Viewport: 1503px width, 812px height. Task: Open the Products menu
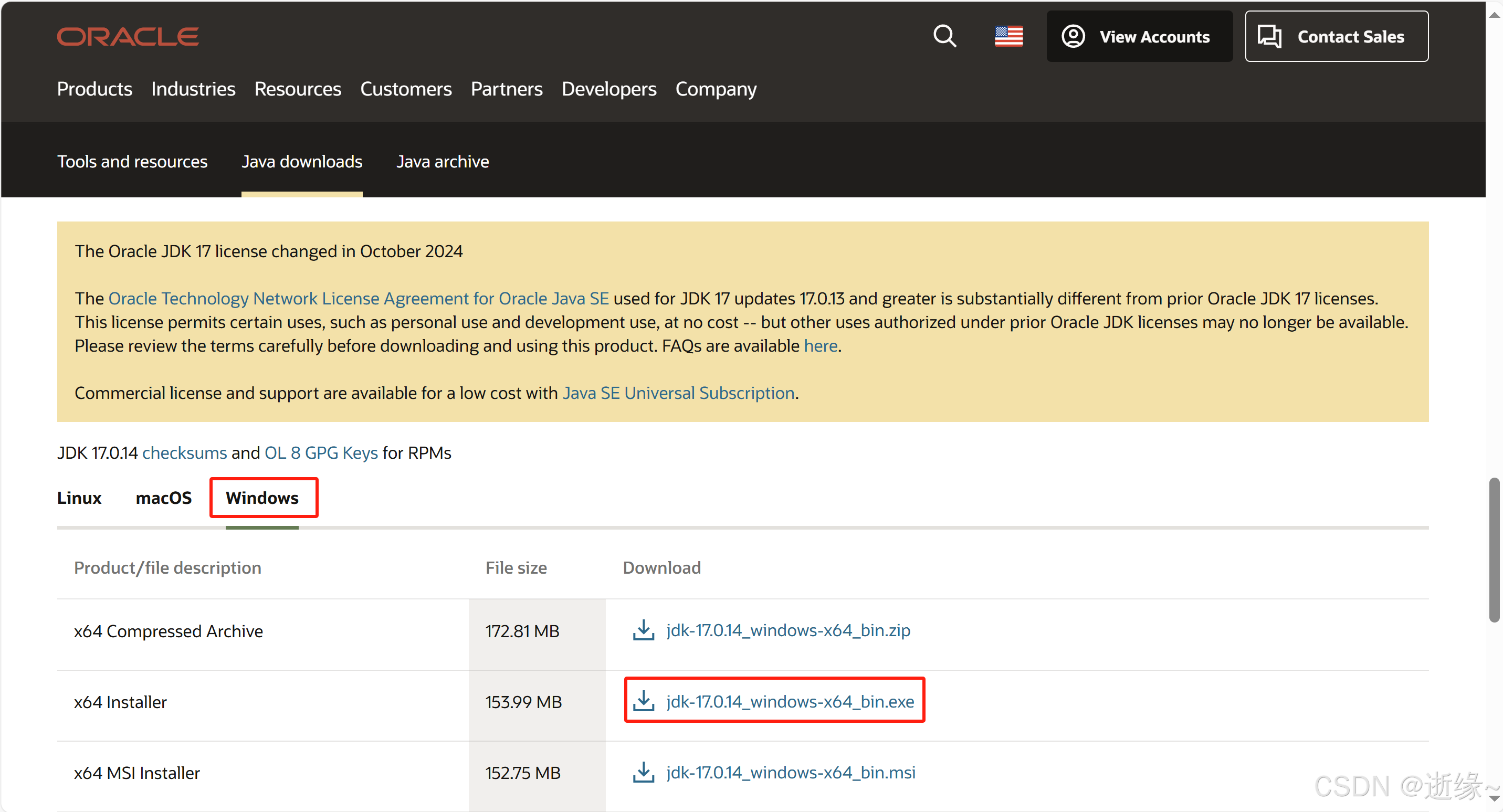[x=94, y=89]
